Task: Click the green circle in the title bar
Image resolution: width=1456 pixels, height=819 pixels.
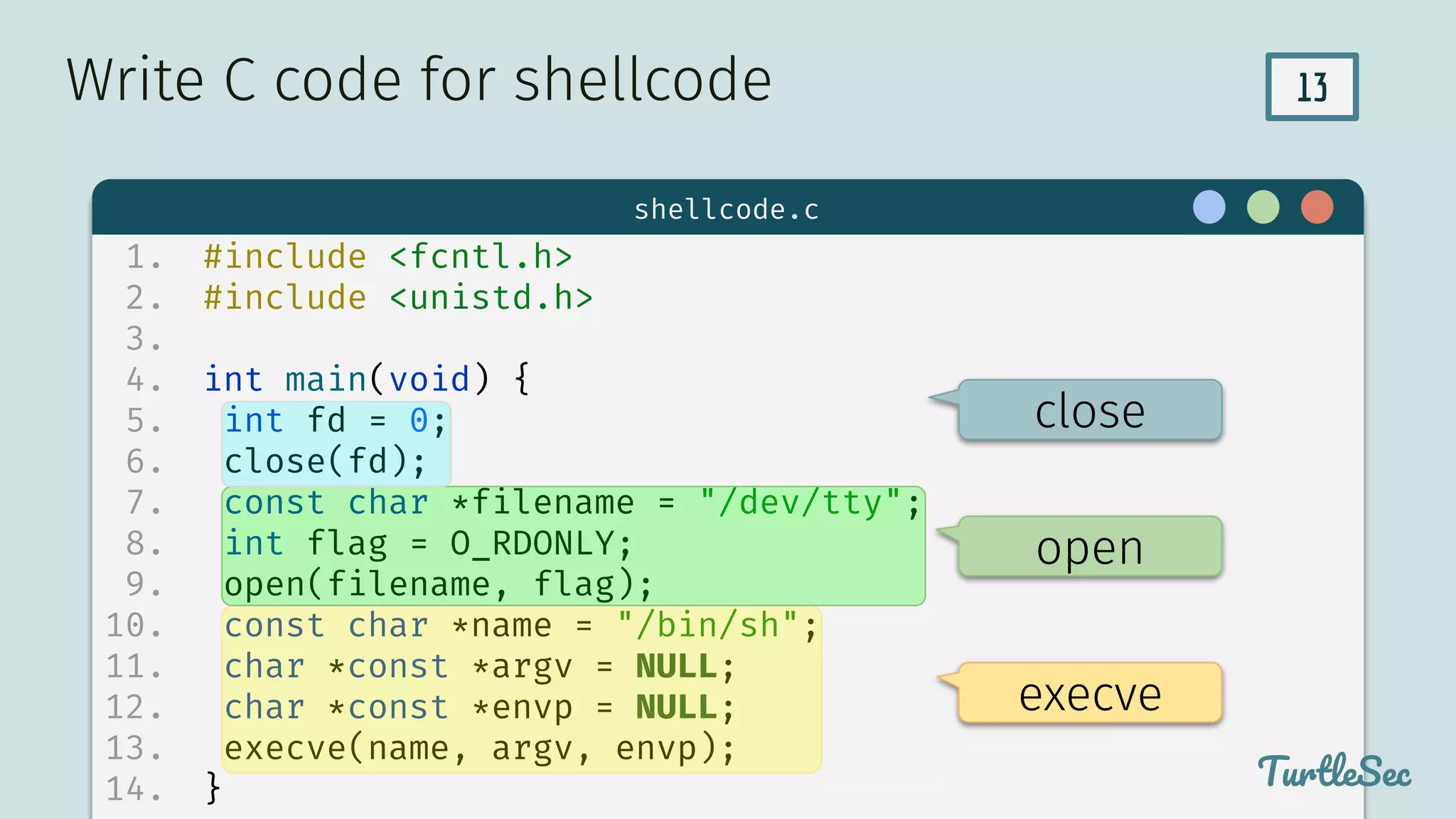Action: pyautogui.click(x=1263, y=208)
